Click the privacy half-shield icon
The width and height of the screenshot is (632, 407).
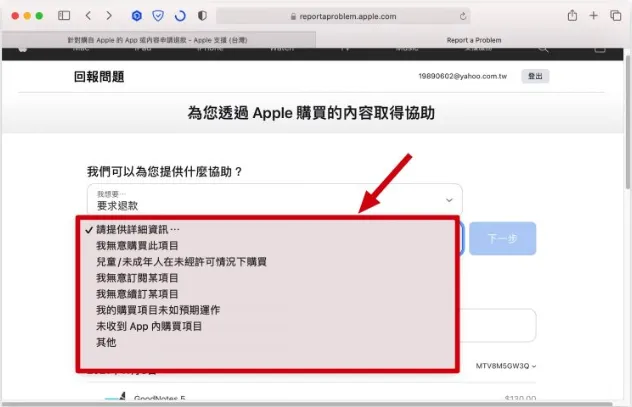click(202, 16)
